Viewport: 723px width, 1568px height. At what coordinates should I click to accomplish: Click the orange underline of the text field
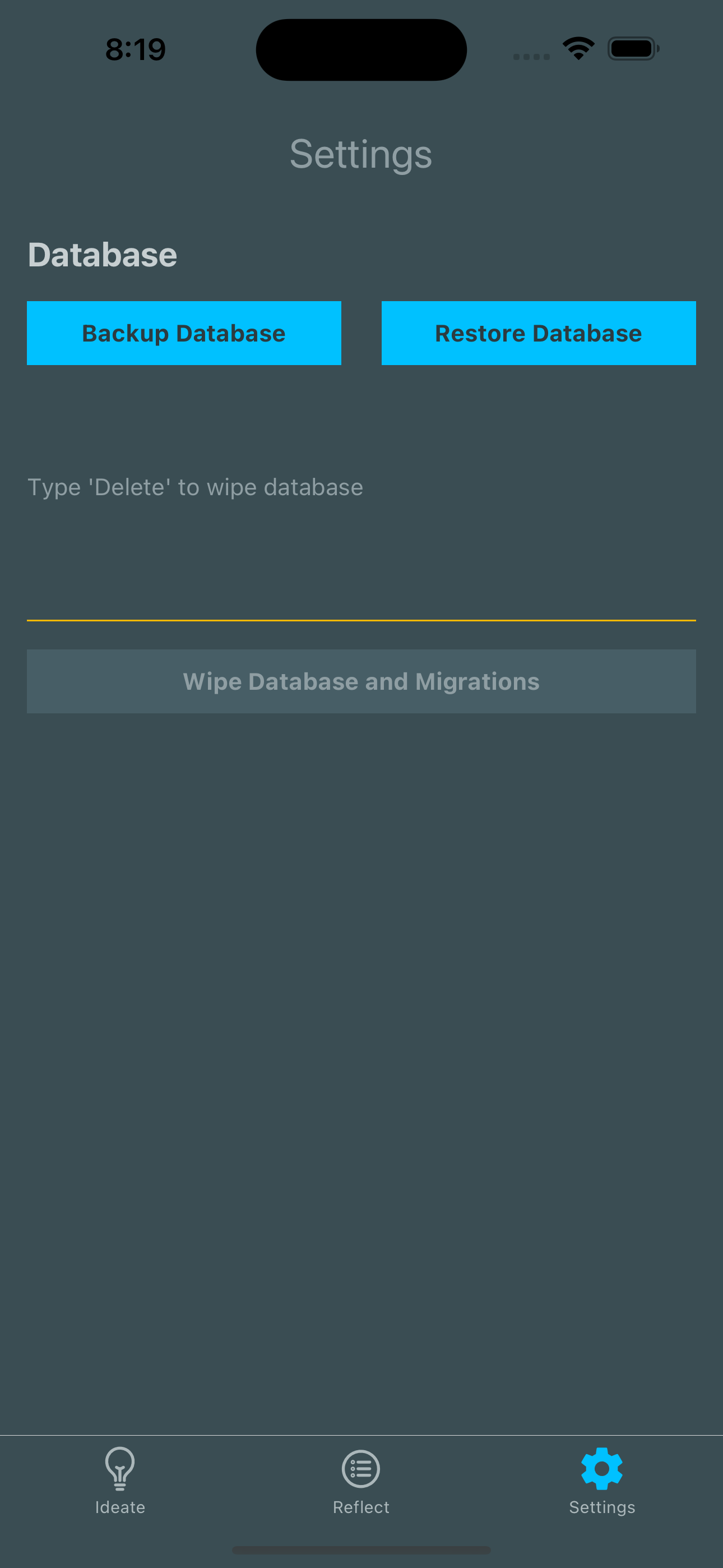point(361,620)
